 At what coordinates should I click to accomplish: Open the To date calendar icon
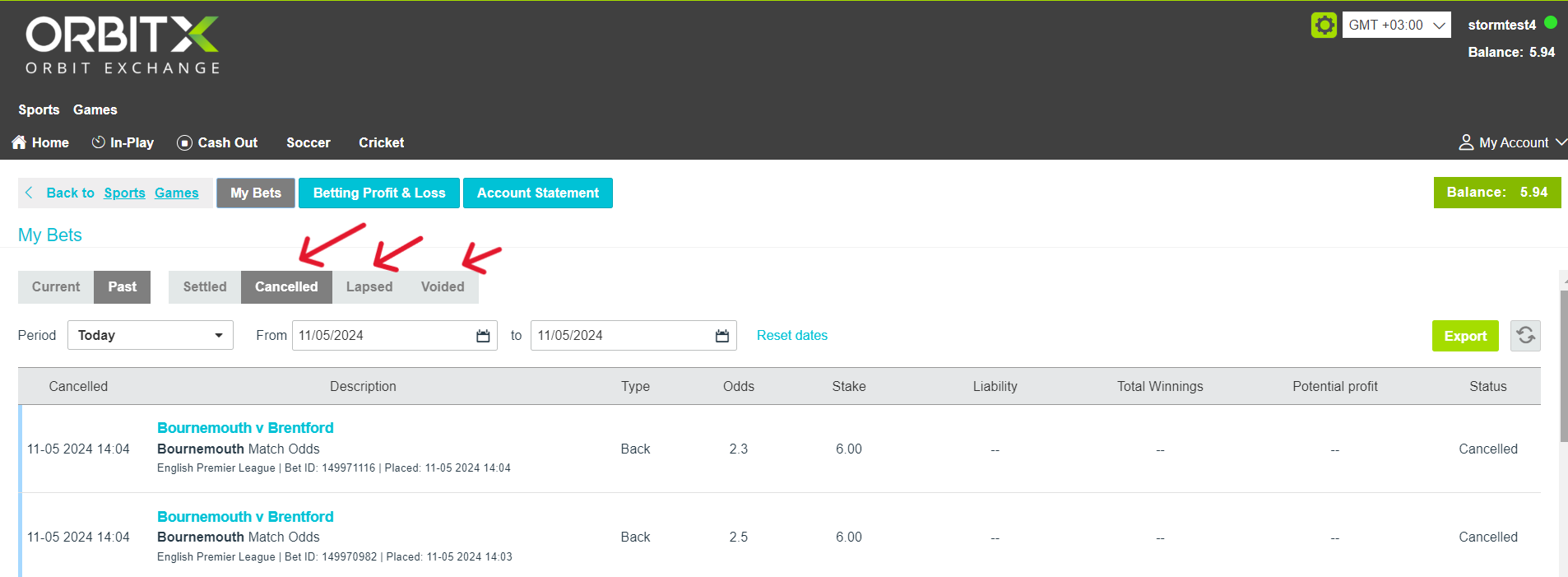(x=722, y=336)
